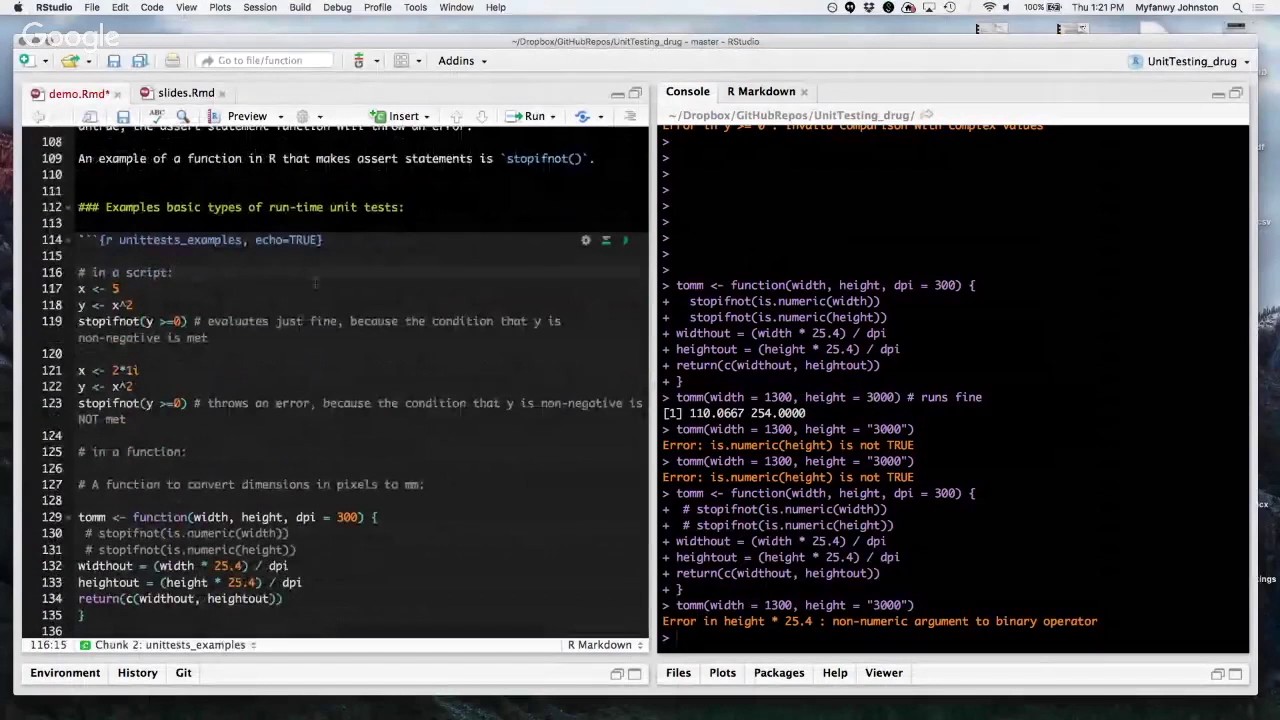The image size is (1280, 720).
Task: Click the Run button
Action: pyautogui.click(x=527, y=117)
